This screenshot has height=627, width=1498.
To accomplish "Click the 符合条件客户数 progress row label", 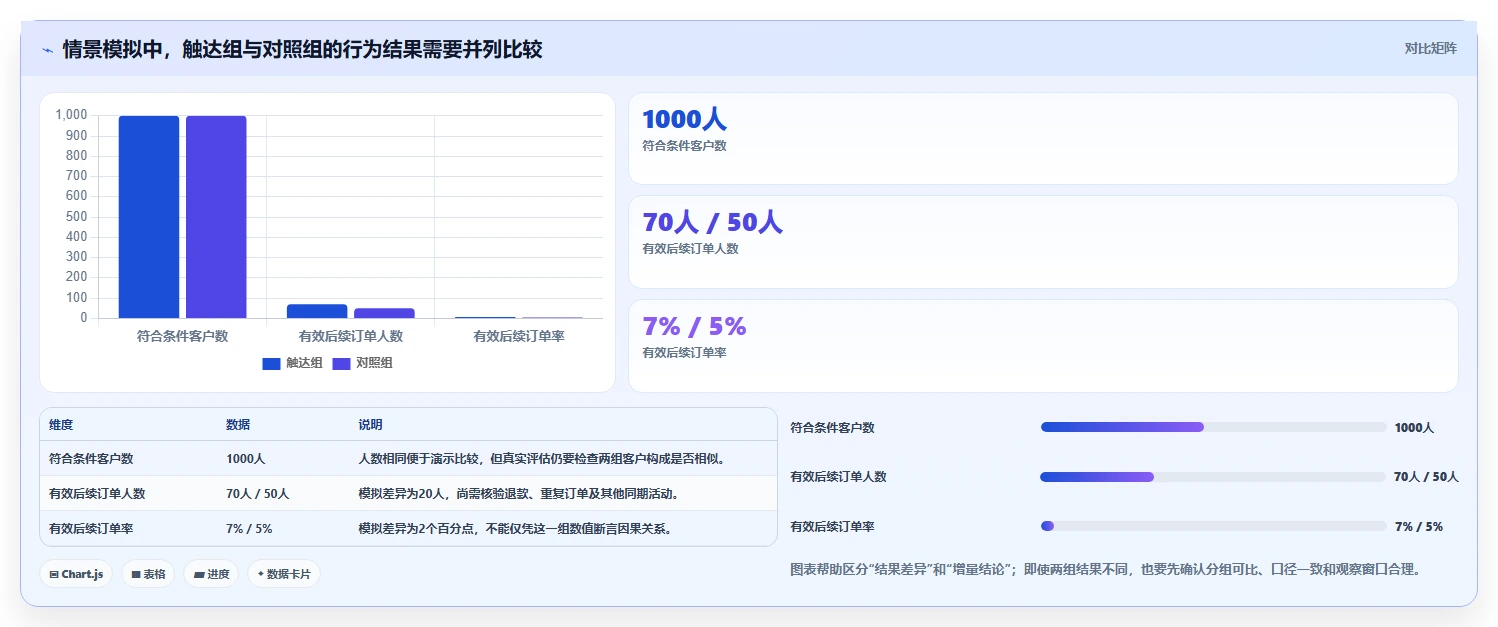I will 832,427.
